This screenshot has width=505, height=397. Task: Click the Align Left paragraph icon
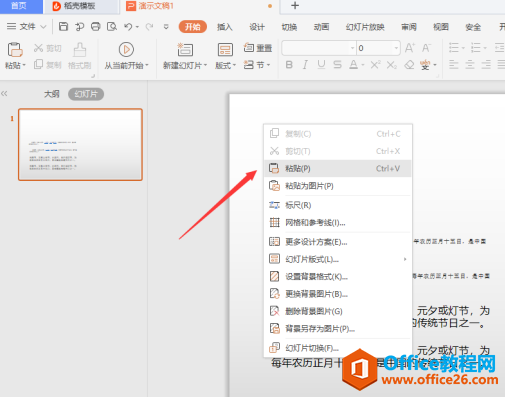tap(454, 64)
